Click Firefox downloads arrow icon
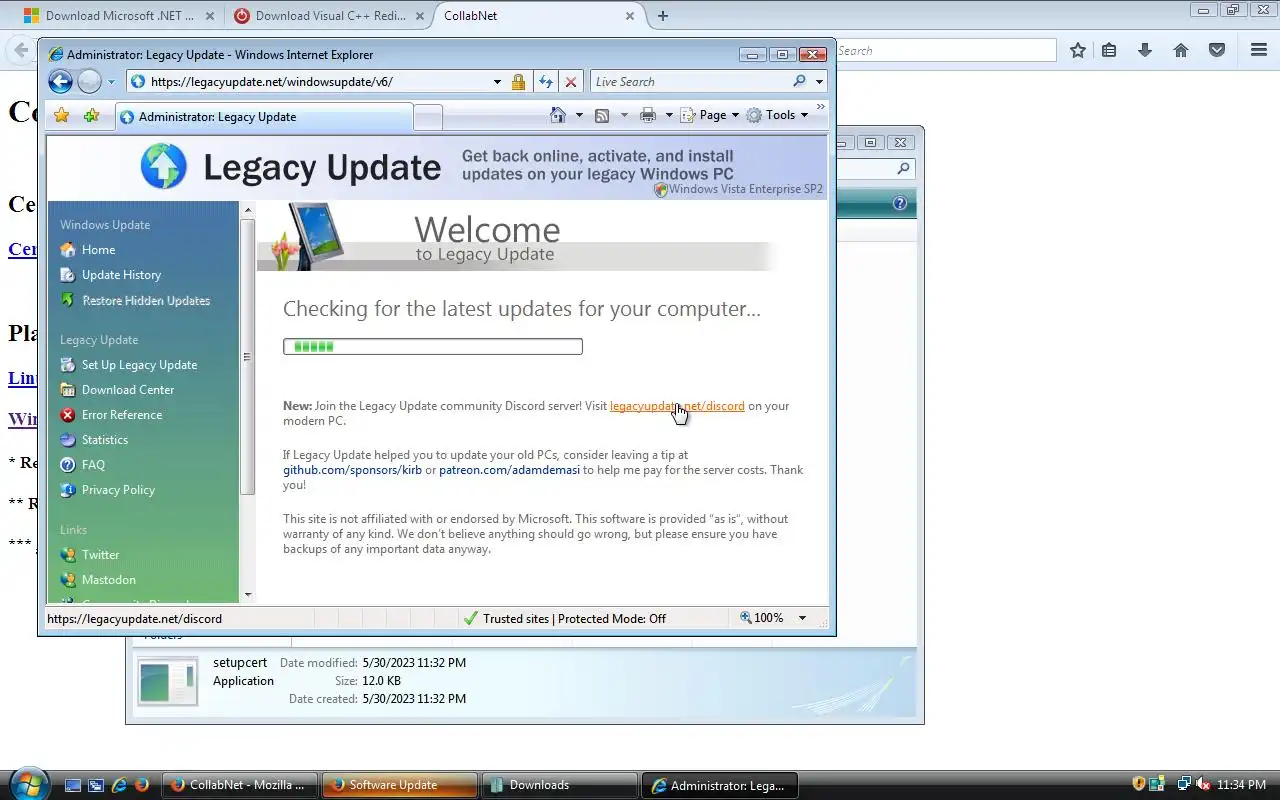 click(1145, 50)
